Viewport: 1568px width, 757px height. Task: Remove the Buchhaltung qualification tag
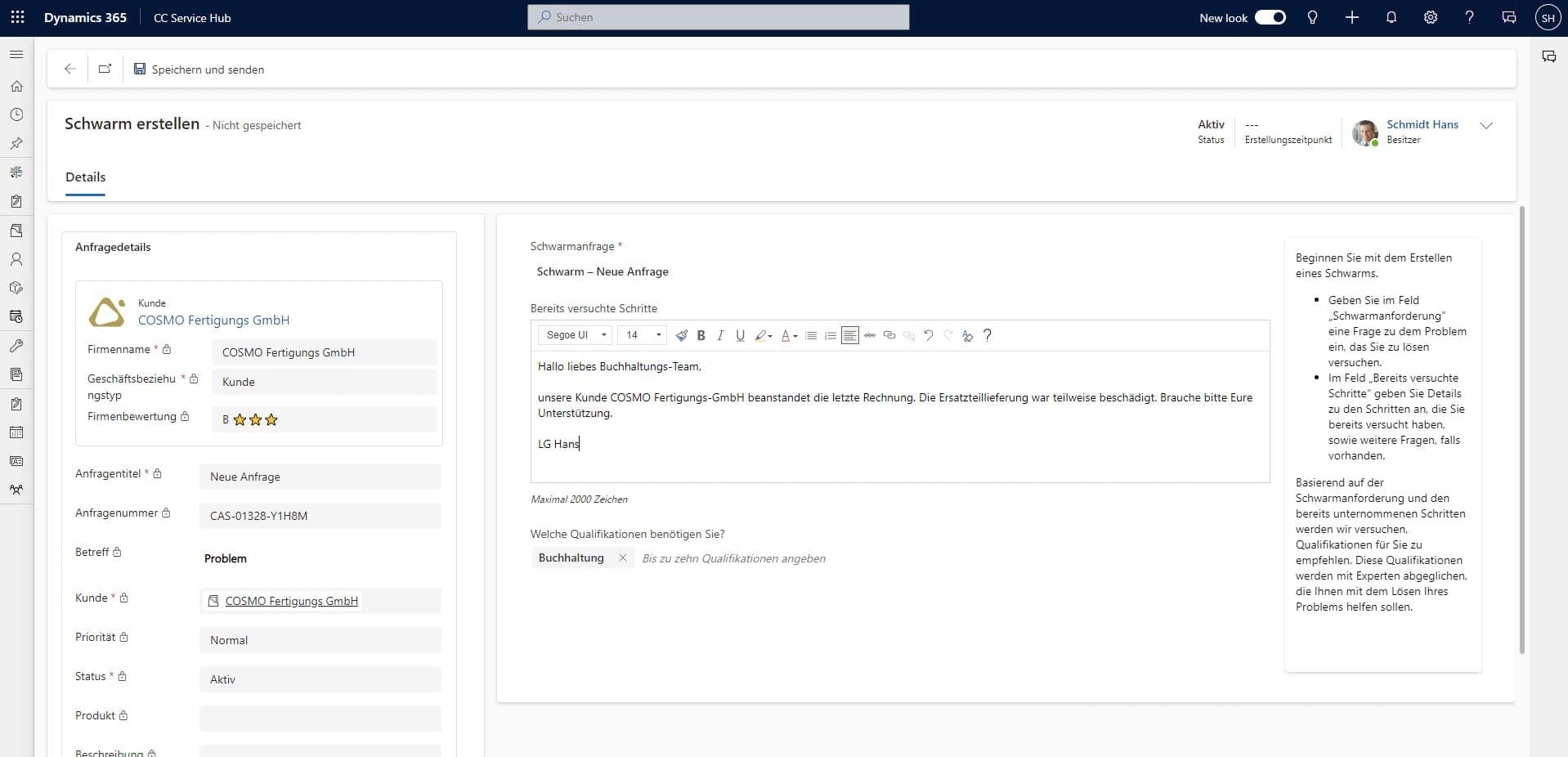(x=623, y=558)
